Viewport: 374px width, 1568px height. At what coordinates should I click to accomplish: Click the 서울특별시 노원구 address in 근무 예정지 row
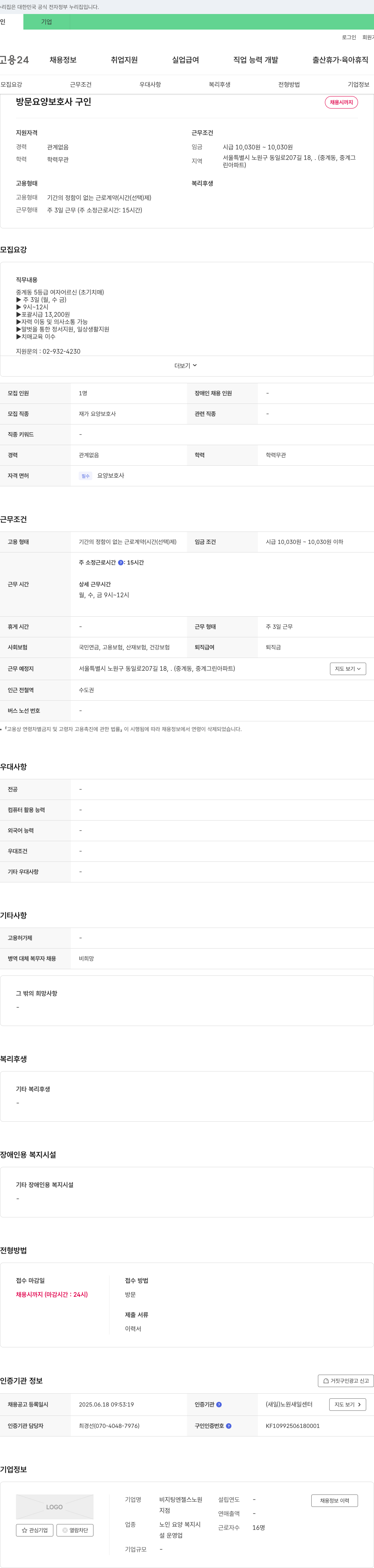pos(157,668)
